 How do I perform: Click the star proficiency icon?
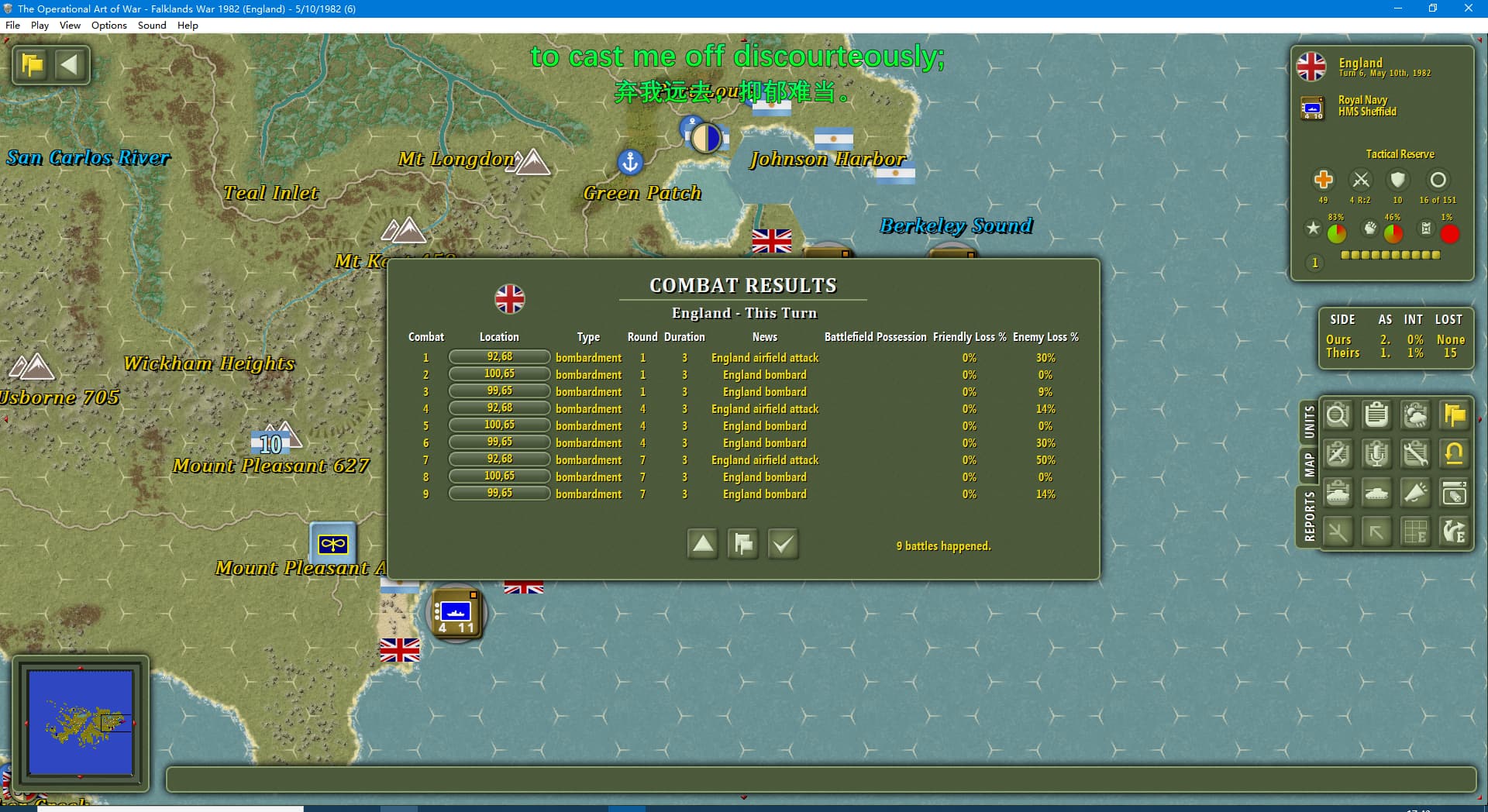[1313, 228]
